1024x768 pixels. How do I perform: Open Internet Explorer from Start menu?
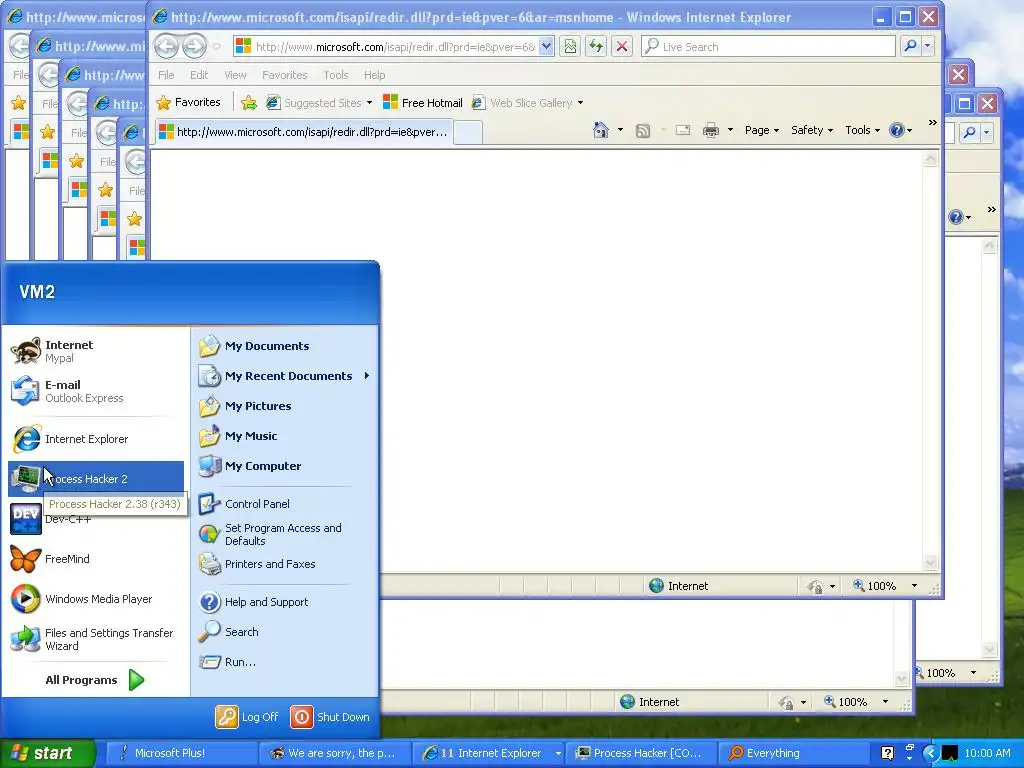(x=95, y=439)
